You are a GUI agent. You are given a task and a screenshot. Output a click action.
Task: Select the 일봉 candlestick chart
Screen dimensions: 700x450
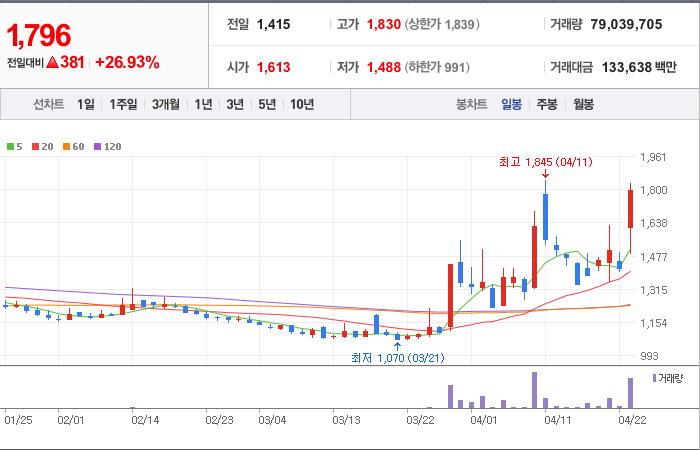tap(511, 104)
